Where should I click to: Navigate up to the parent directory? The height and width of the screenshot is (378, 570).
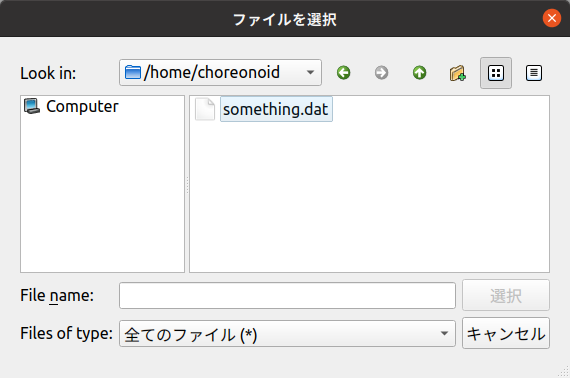click(420, 73)
